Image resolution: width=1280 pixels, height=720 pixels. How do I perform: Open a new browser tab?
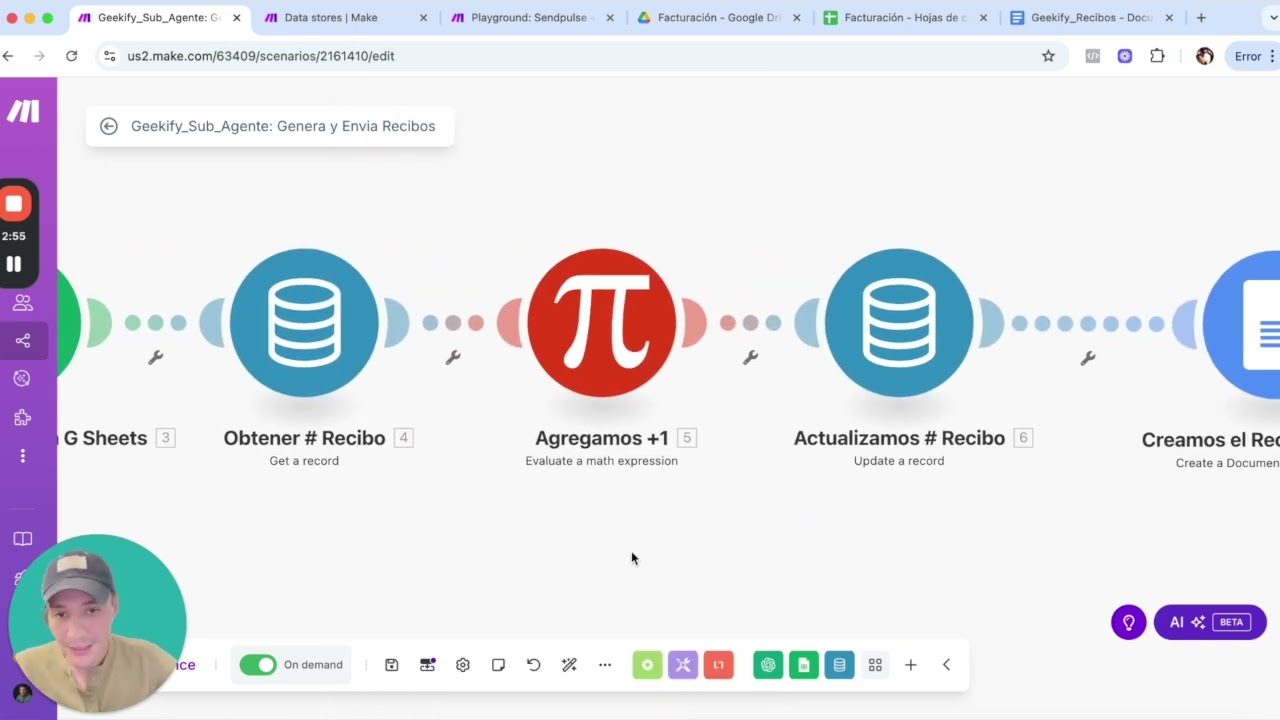tap(1201, 18)
